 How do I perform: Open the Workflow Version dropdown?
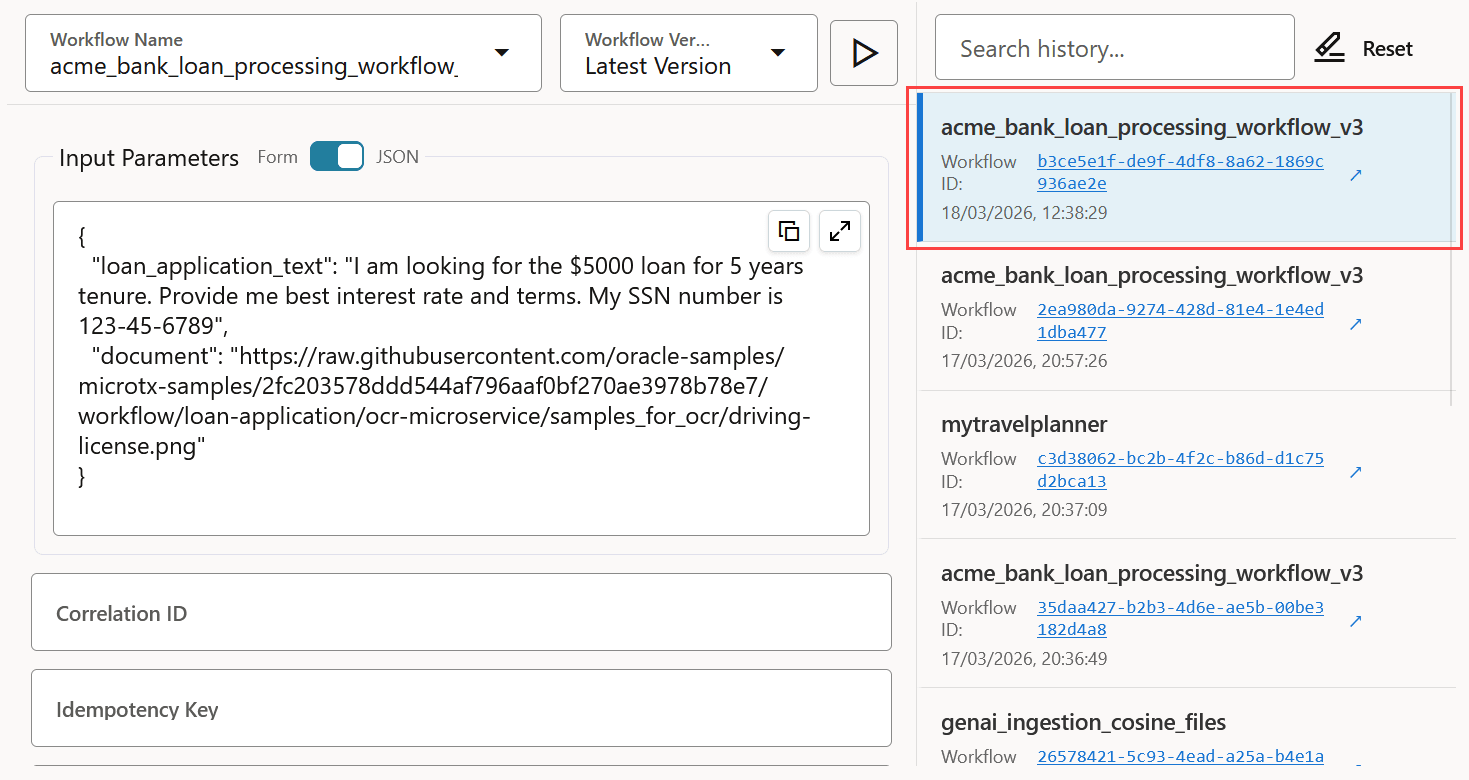tap(689, 53)
